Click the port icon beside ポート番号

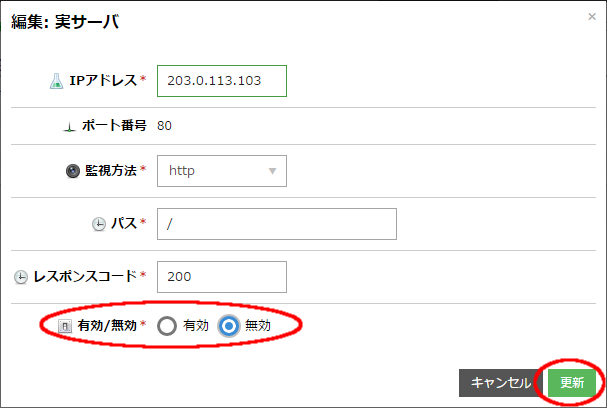tap(69, 127)
